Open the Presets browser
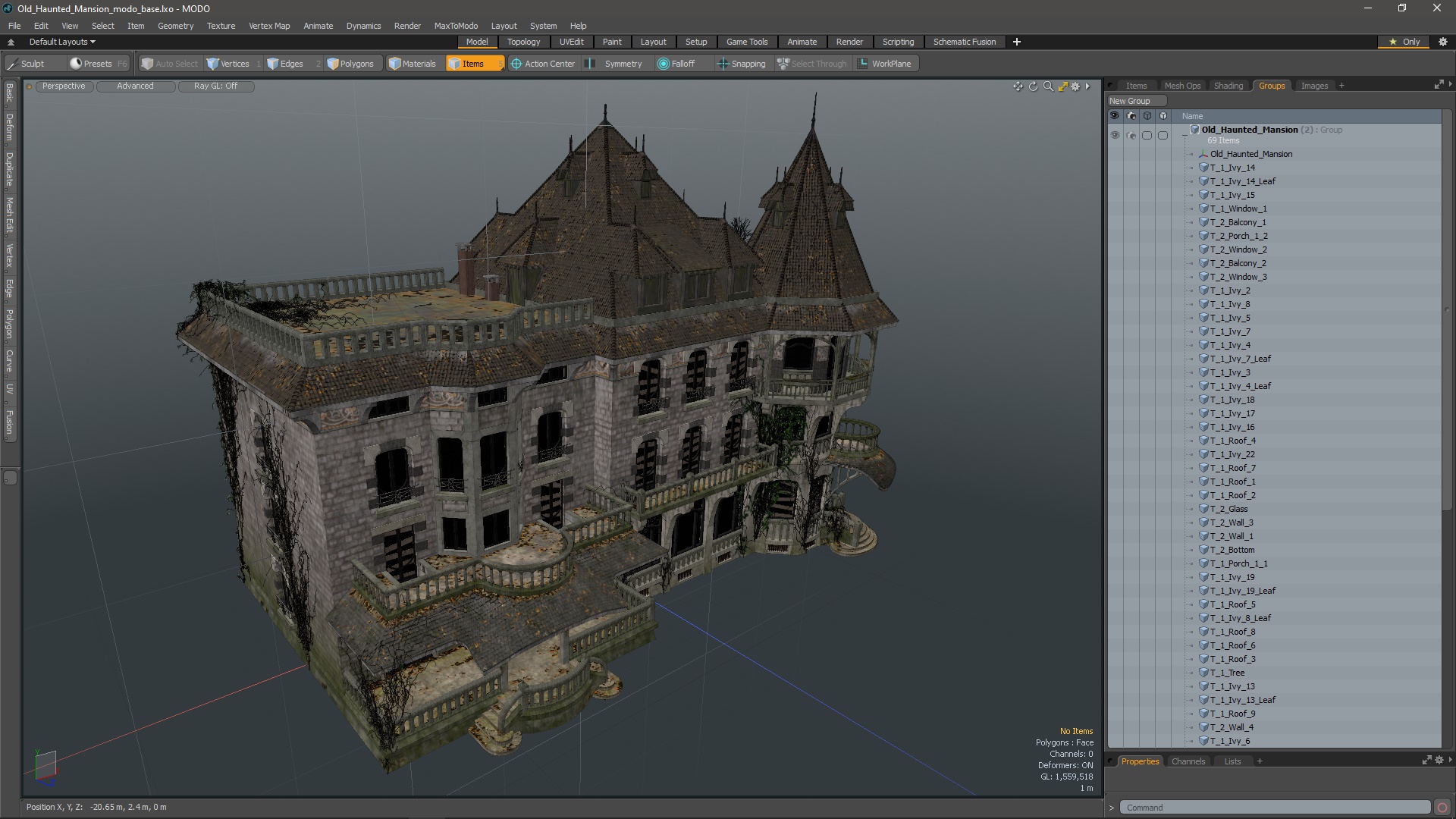This screenshot has width=1456, height=819. 97,64
